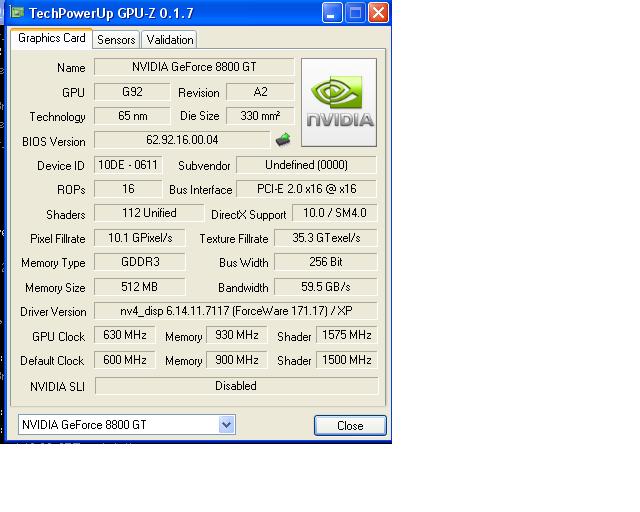Viewport: 640px width, 512px height.
Task: Click the DirectX Support value 10.0 / SM4.0
Action: tap(335, 213)
